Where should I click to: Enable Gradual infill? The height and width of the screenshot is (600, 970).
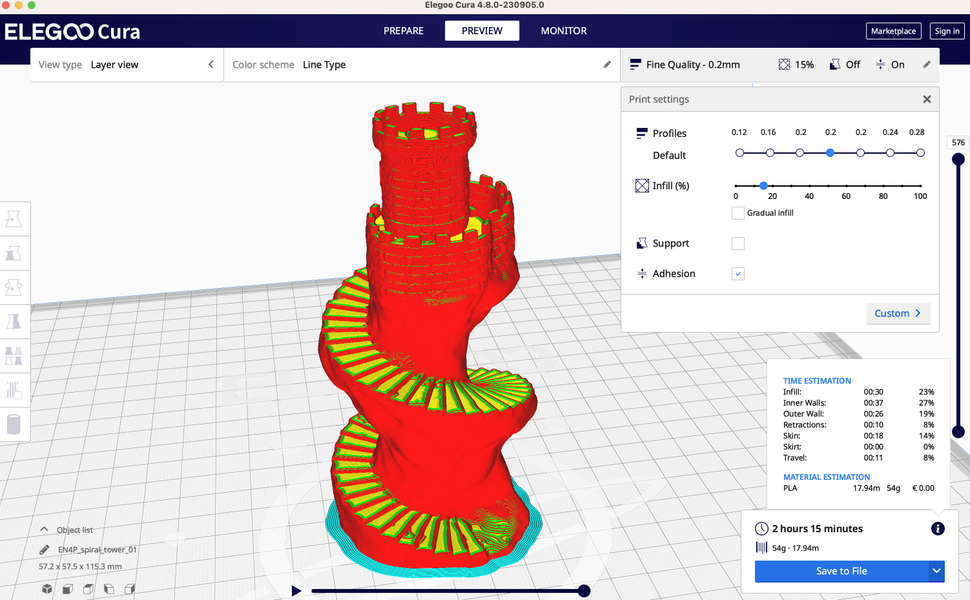pos(738,212)
